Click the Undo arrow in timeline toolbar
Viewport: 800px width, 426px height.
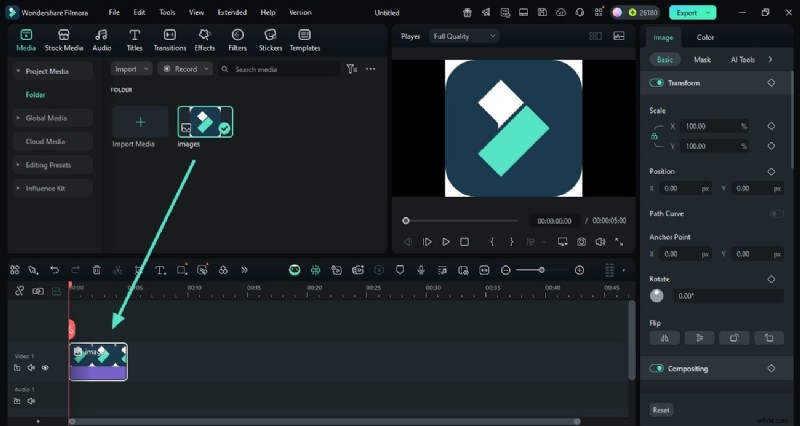(55, 270)
